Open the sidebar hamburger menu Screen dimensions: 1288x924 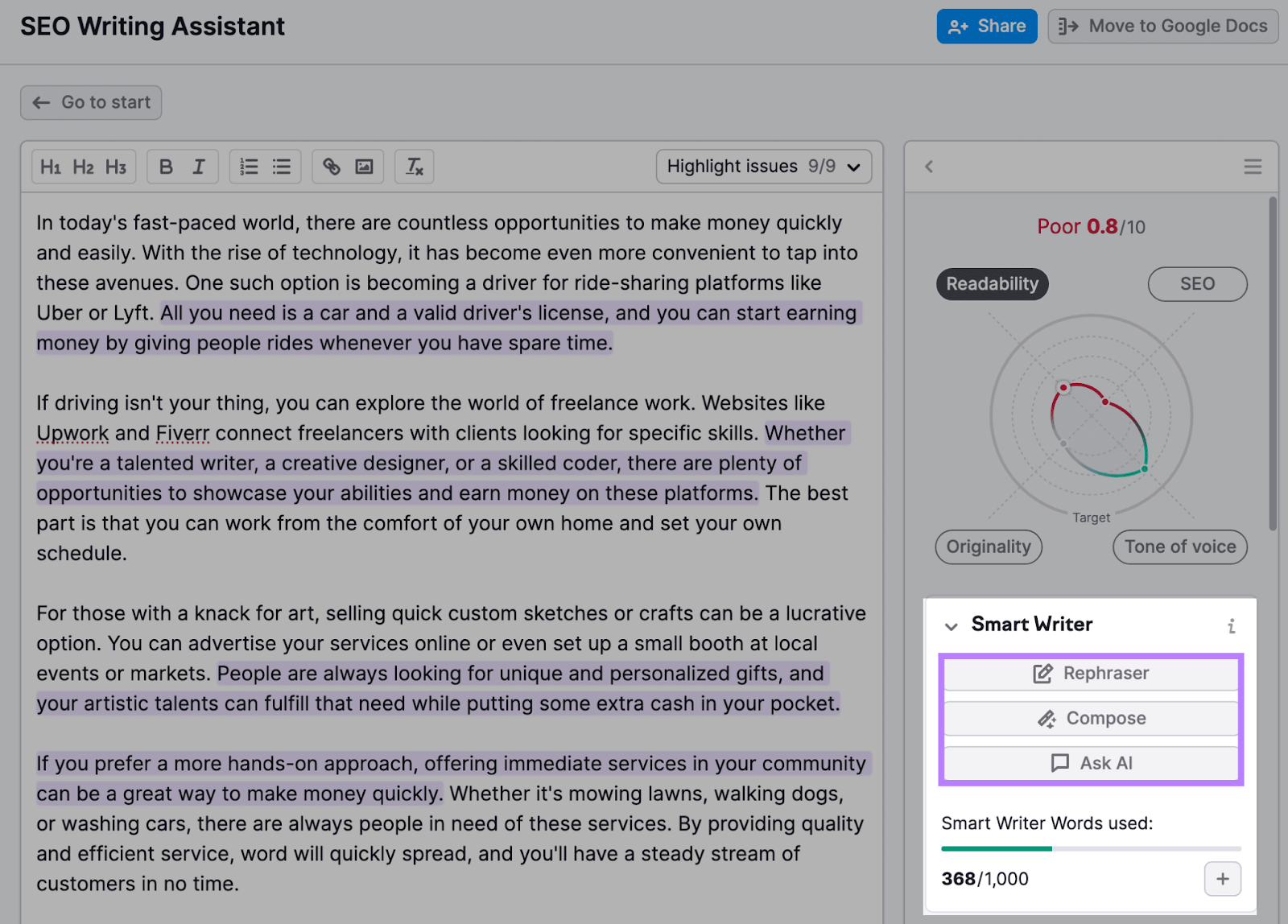pos(1253,167)
